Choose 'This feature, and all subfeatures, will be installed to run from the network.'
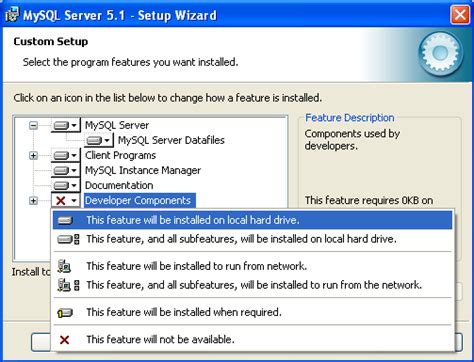The height and width of the screenshot is (362, 474). (x=252, y=285)
